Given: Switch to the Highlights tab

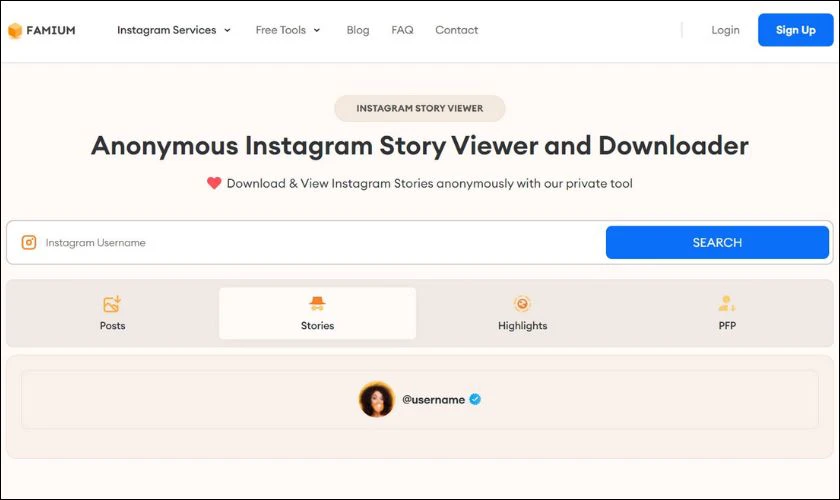Looking at the screenshot, I should tap(522, 314).
